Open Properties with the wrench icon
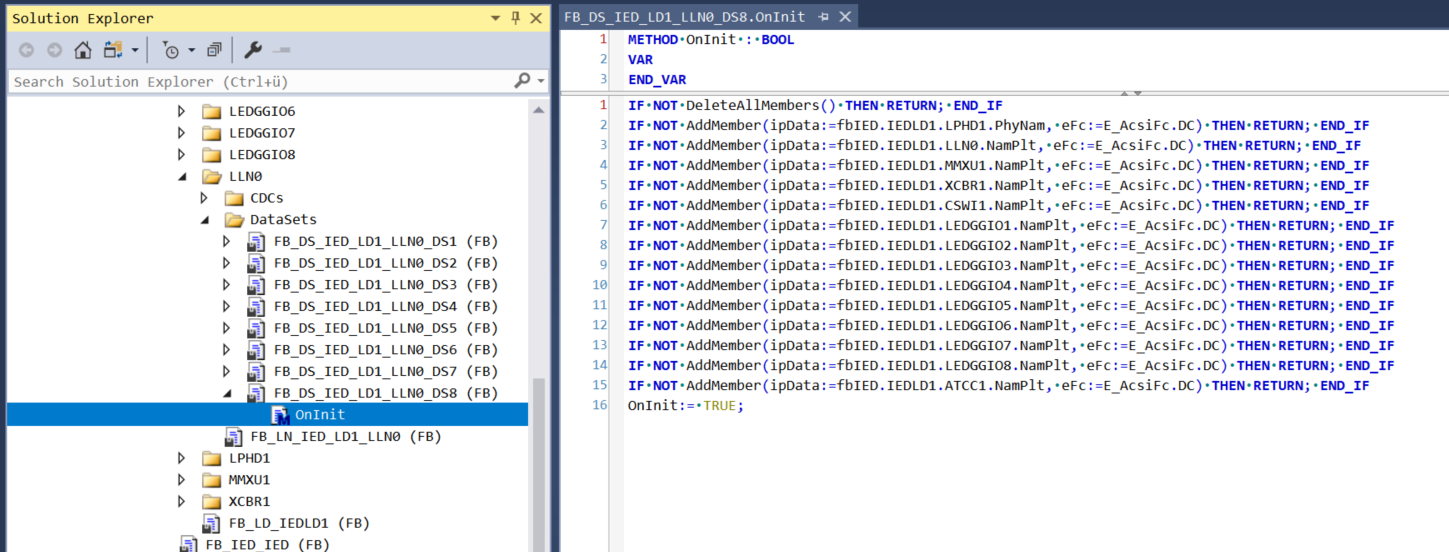Viewport: 1449px width, 552px height. pos(253,50)
